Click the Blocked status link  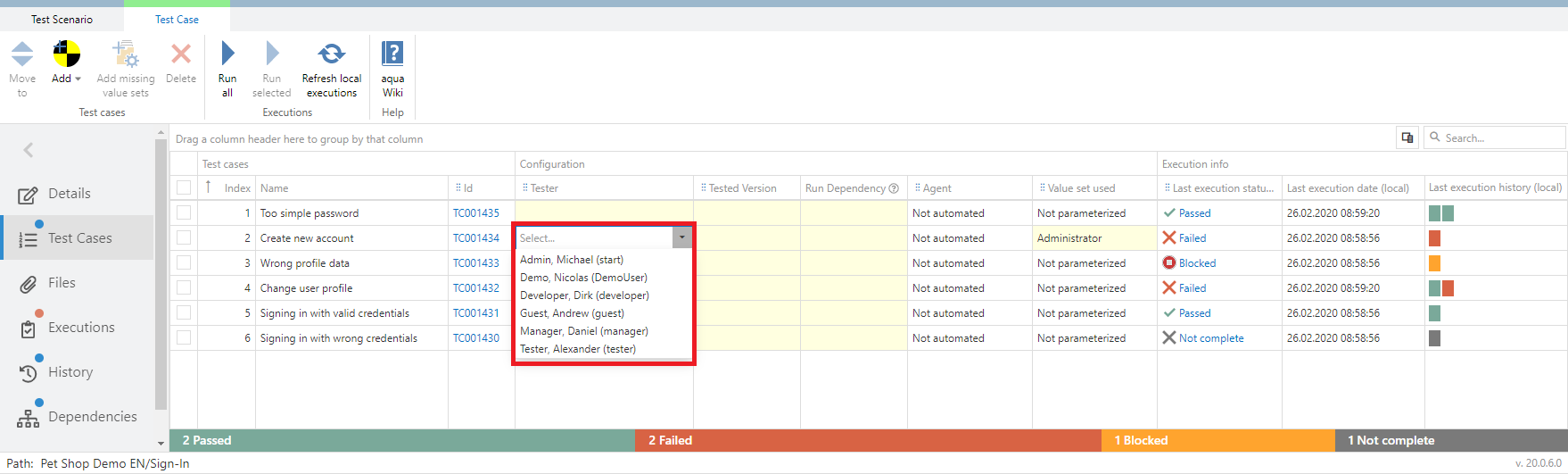1197,263
